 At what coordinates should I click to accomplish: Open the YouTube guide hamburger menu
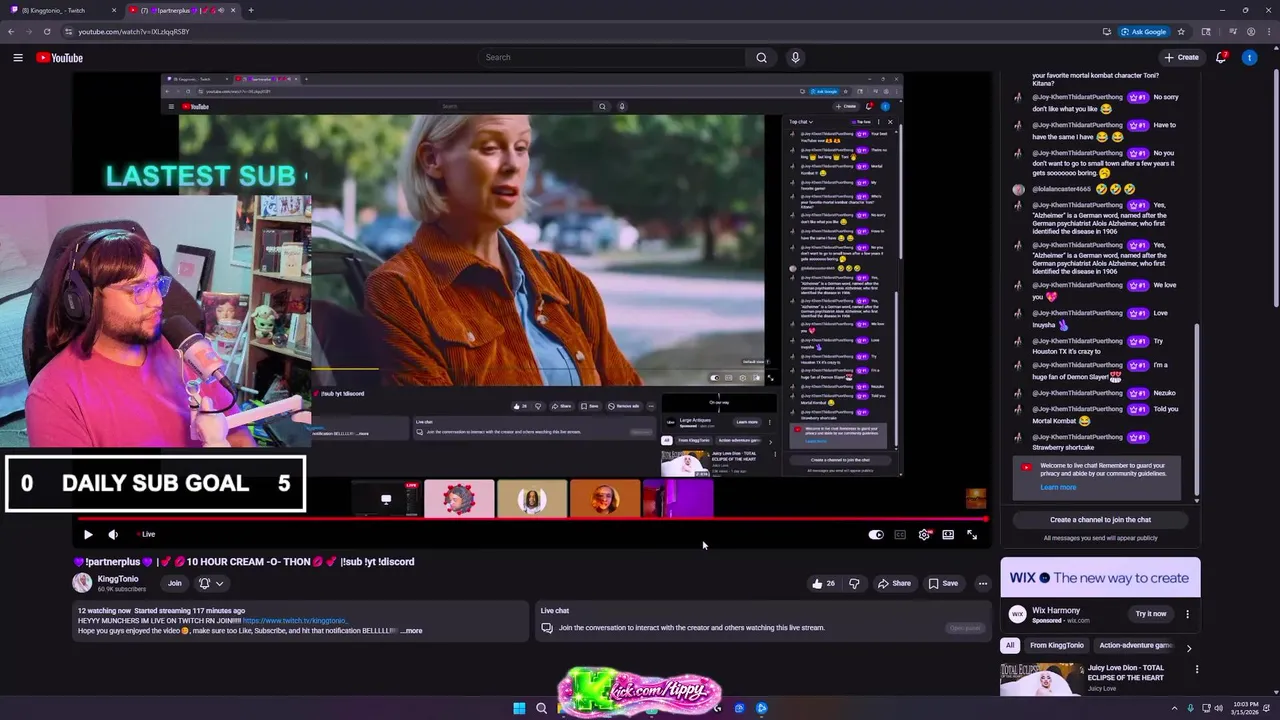(18, 58)
